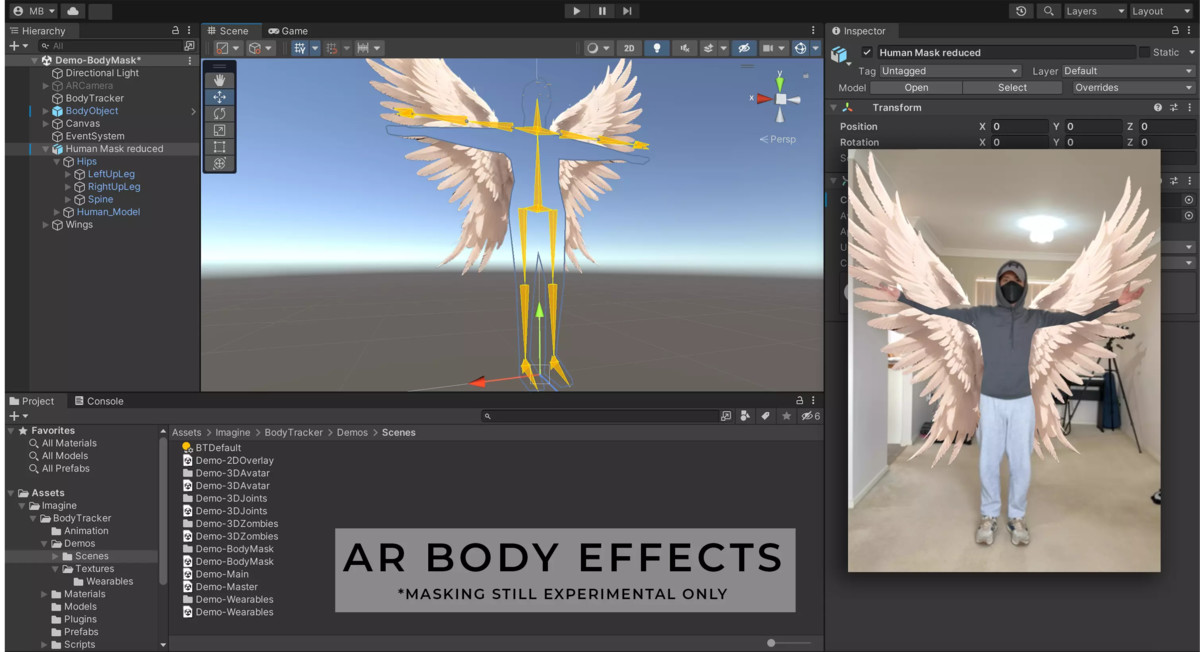The image size is (1200, 652).
Task: Activate the Hand pan tool
Action: point(219,79)
